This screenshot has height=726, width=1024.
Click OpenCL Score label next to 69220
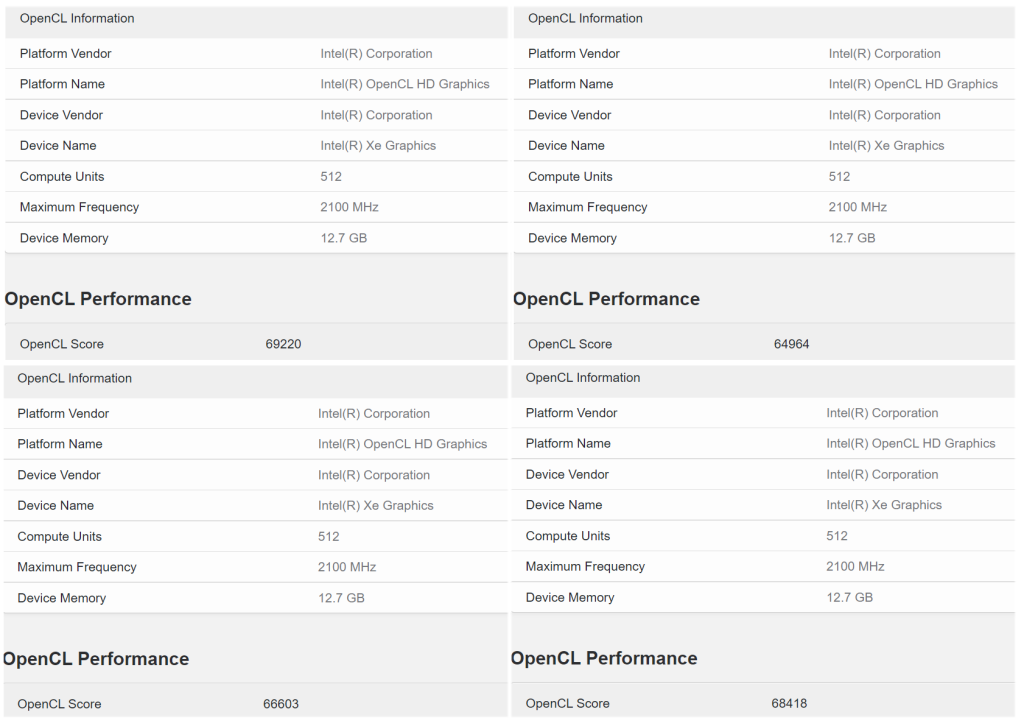62,344
